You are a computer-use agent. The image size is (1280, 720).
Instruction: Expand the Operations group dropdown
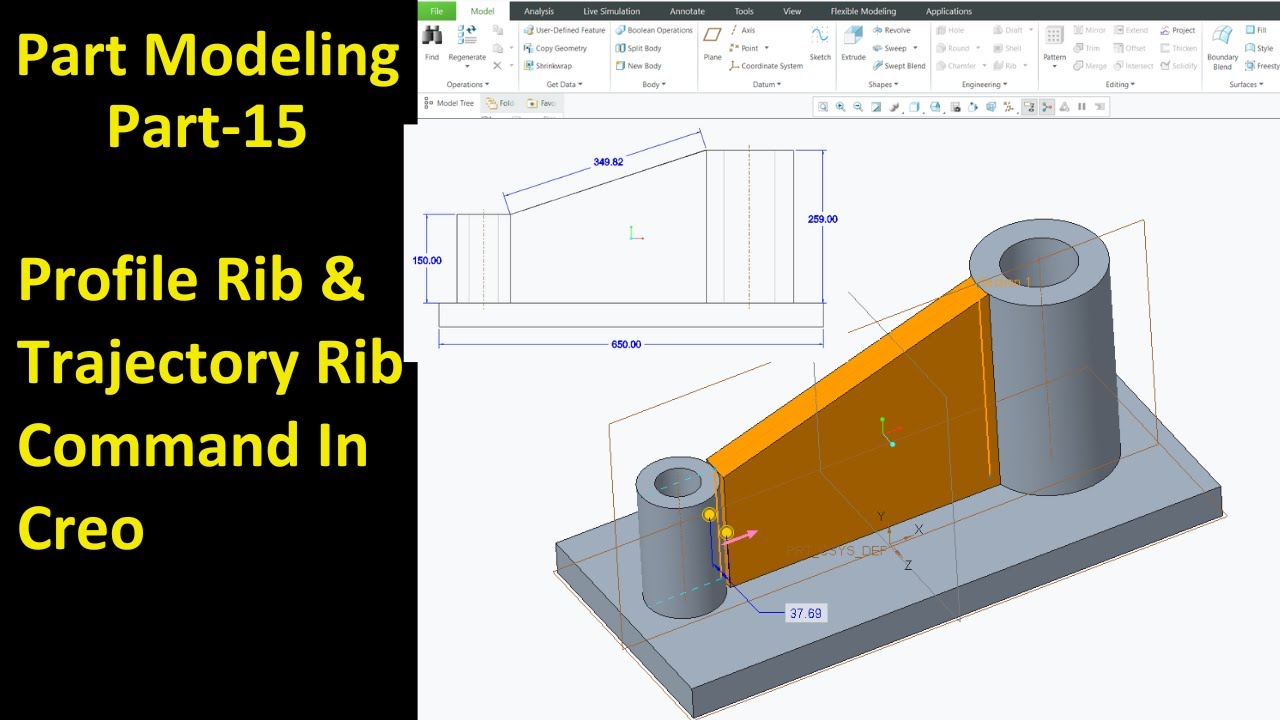[x=468, y=85]
